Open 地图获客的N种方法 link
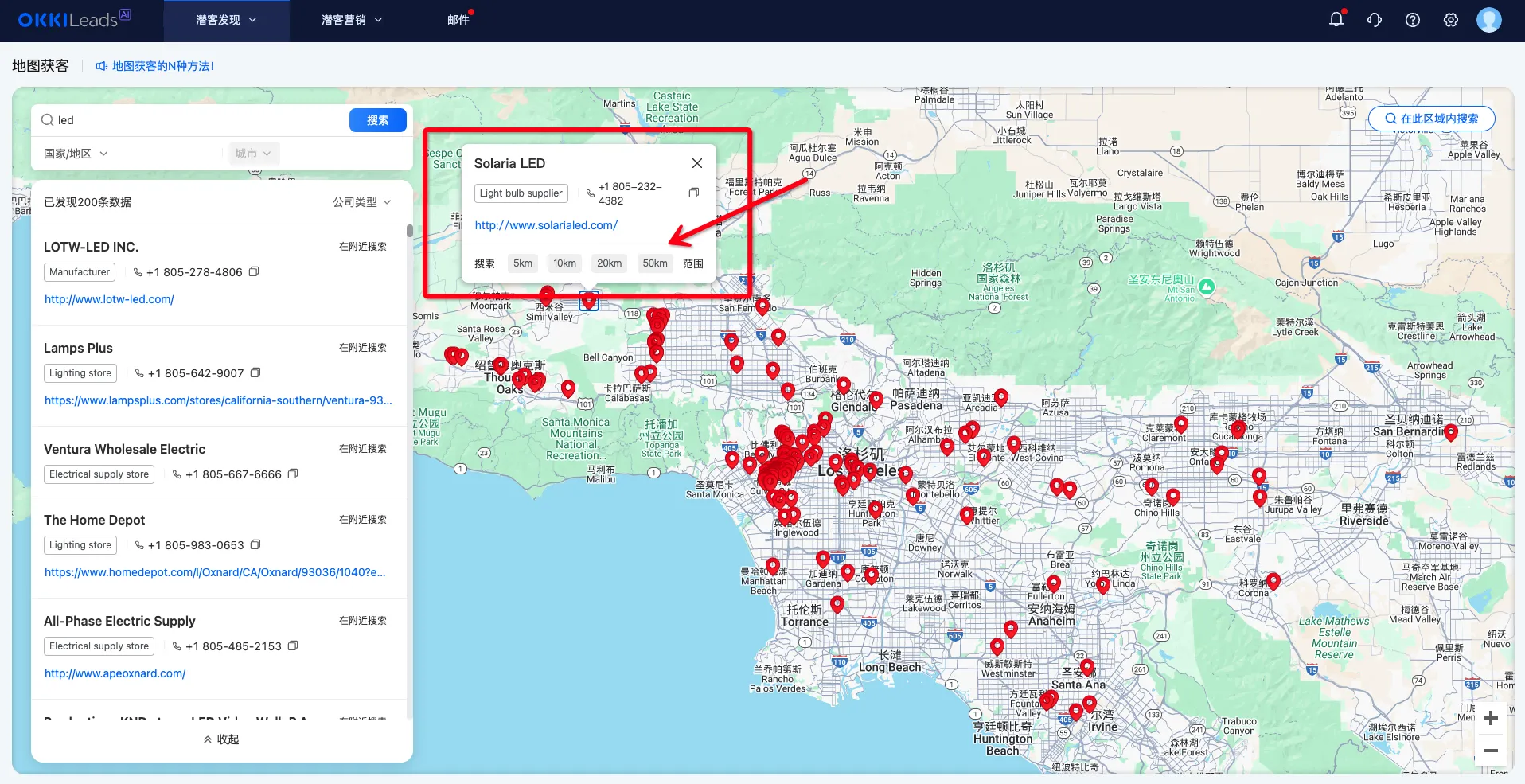 pos(163,66)
